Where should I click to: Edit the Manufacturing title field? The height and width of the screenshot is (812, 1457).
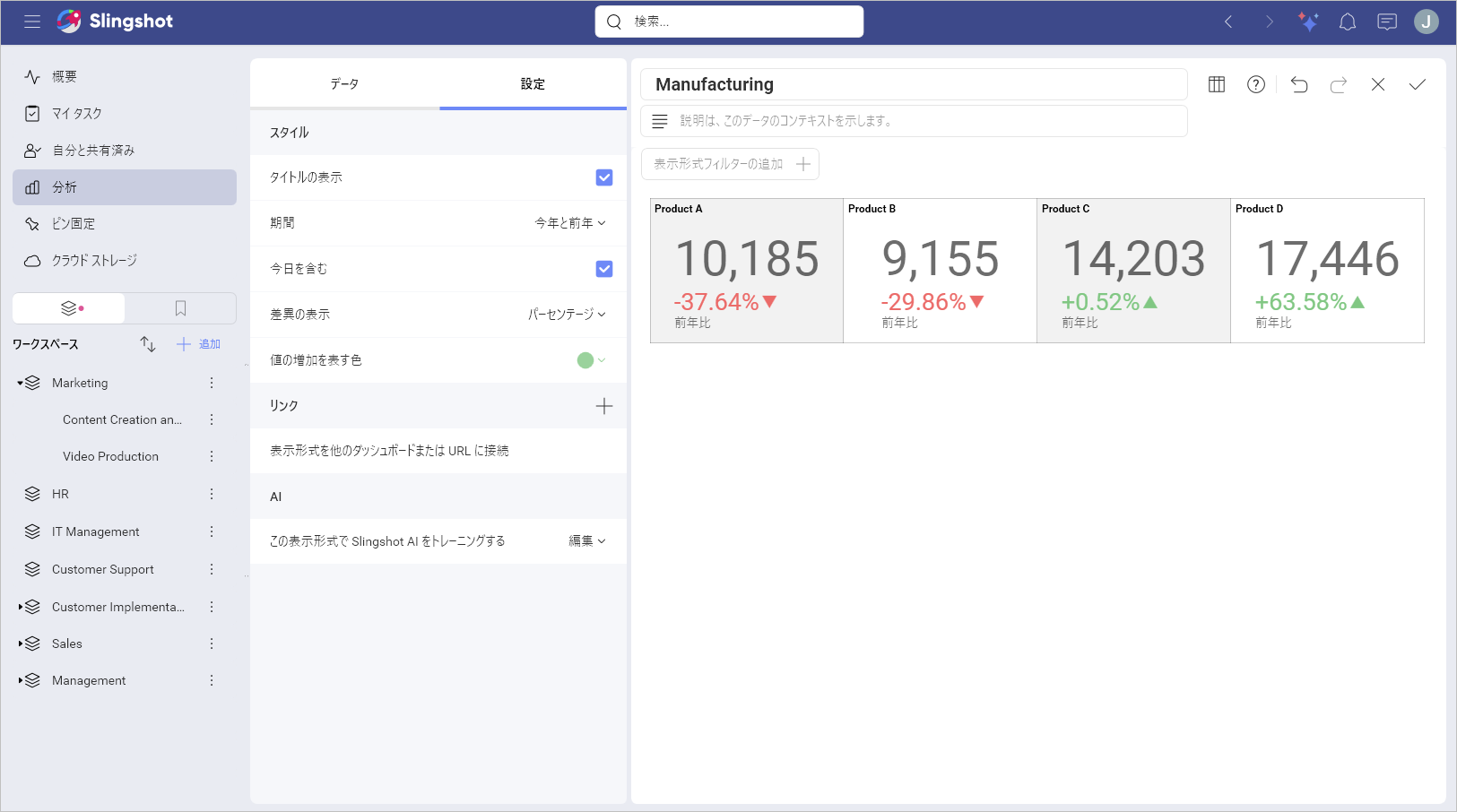click(914, 84)
